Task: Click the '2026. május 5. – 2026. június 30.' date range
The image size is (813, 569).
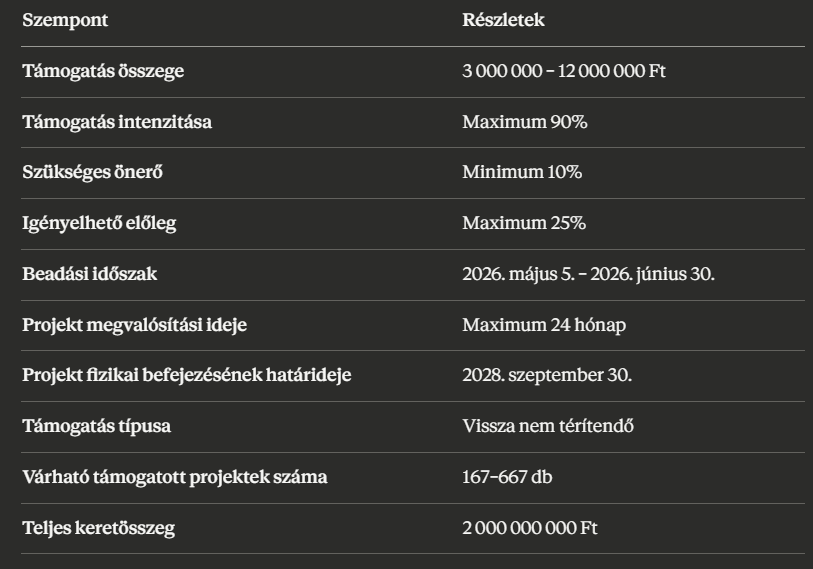Action: [x=588, y=274]
